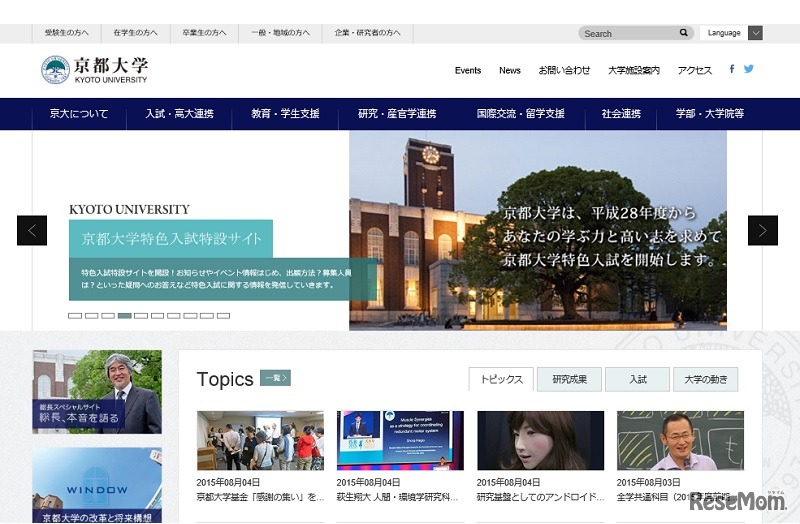This screenshot has height=524, width=800.
Task: Click 京都大学特色入試特設サイト banner title
Action: coord(171,239)
